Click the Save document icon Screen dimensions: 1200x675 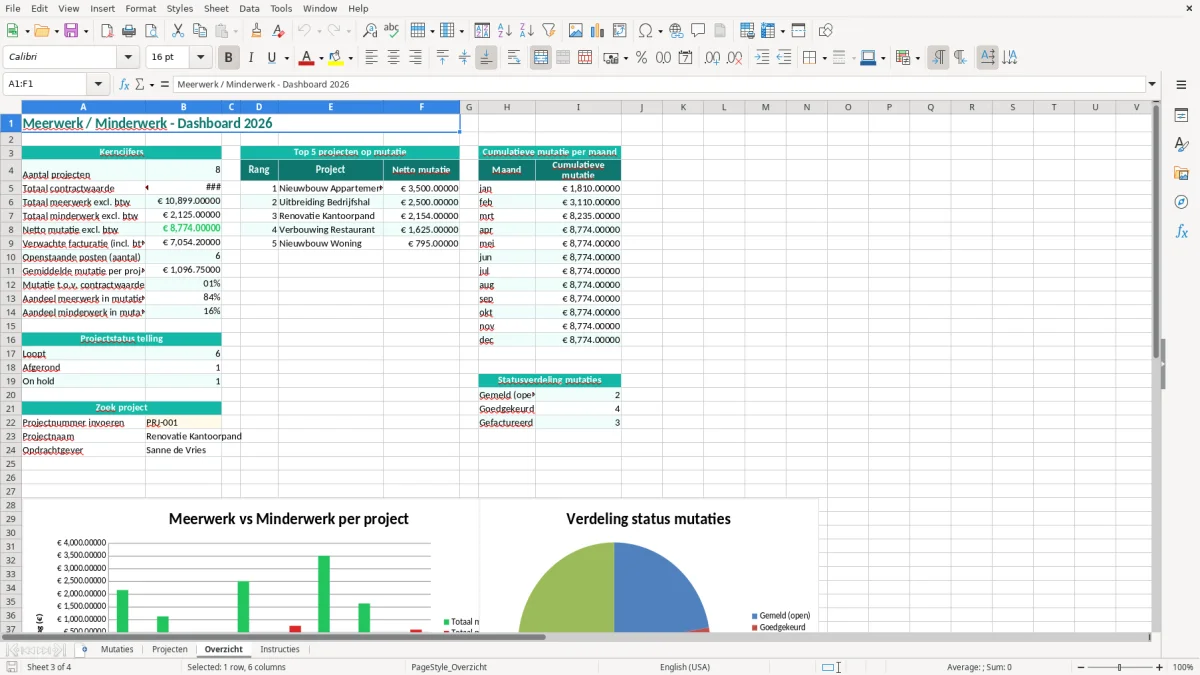71,31
